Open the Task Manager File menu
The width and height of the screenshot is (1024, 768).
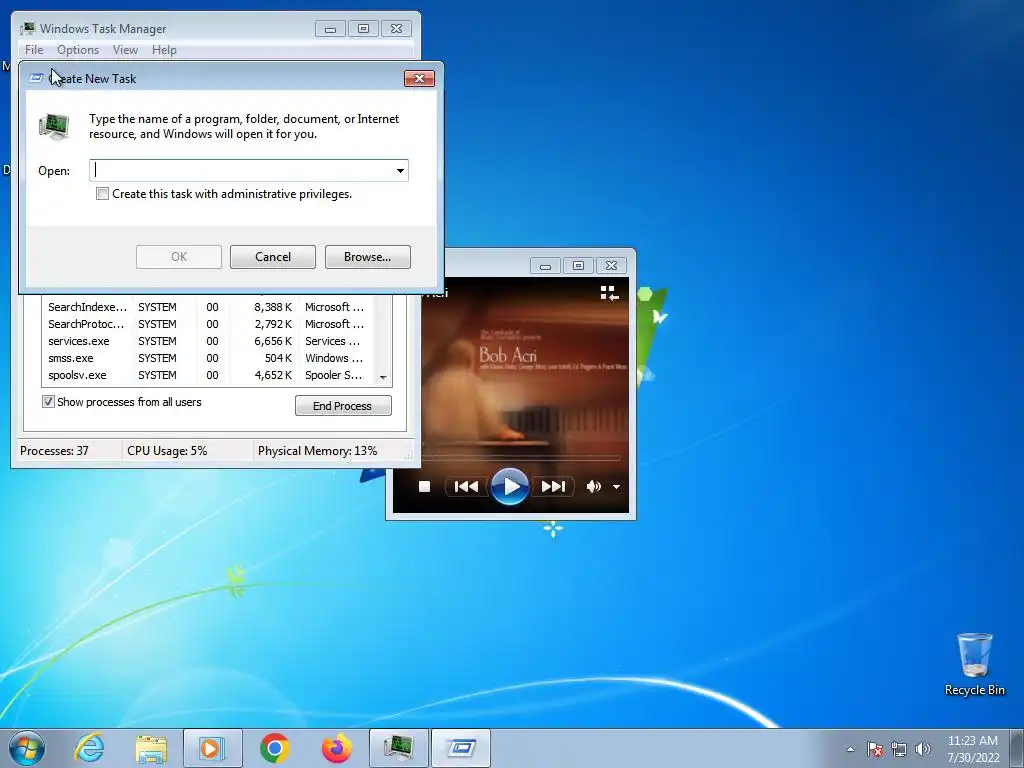point(34,50)
